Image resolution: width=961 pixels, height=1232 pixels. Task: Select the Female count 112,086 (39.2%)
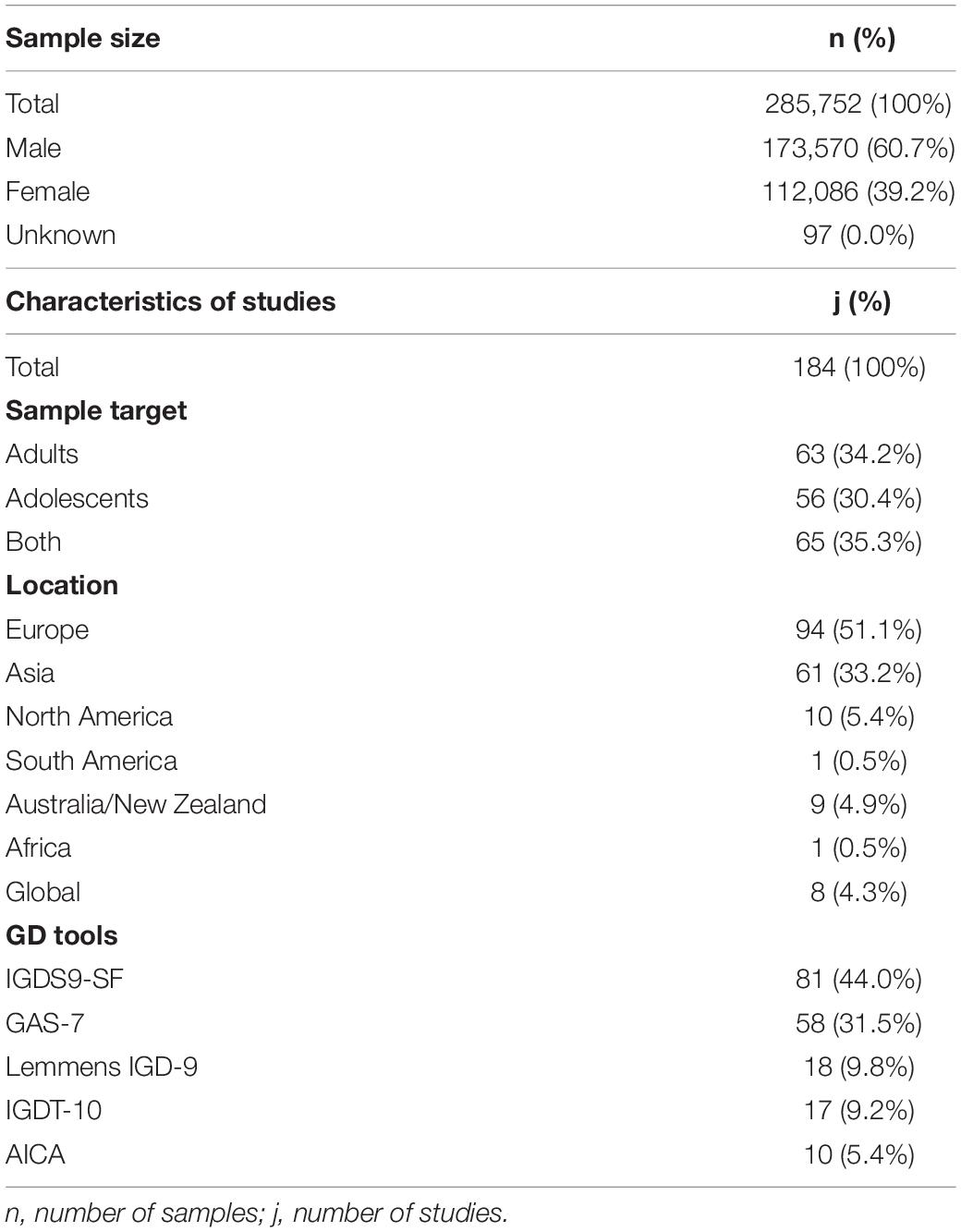click(x=859, y=191)
